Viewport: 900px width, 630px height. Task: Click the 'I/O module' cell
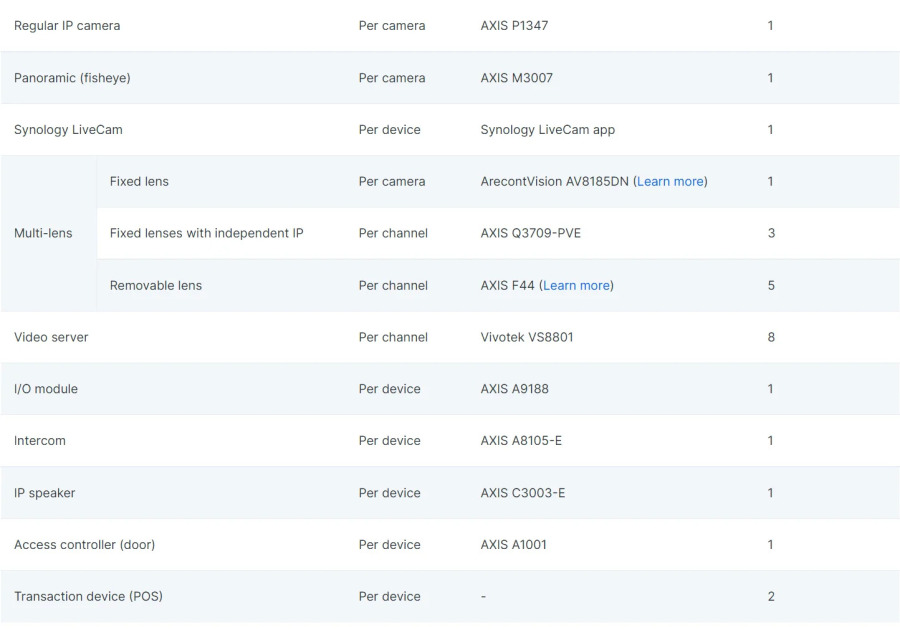46,388
